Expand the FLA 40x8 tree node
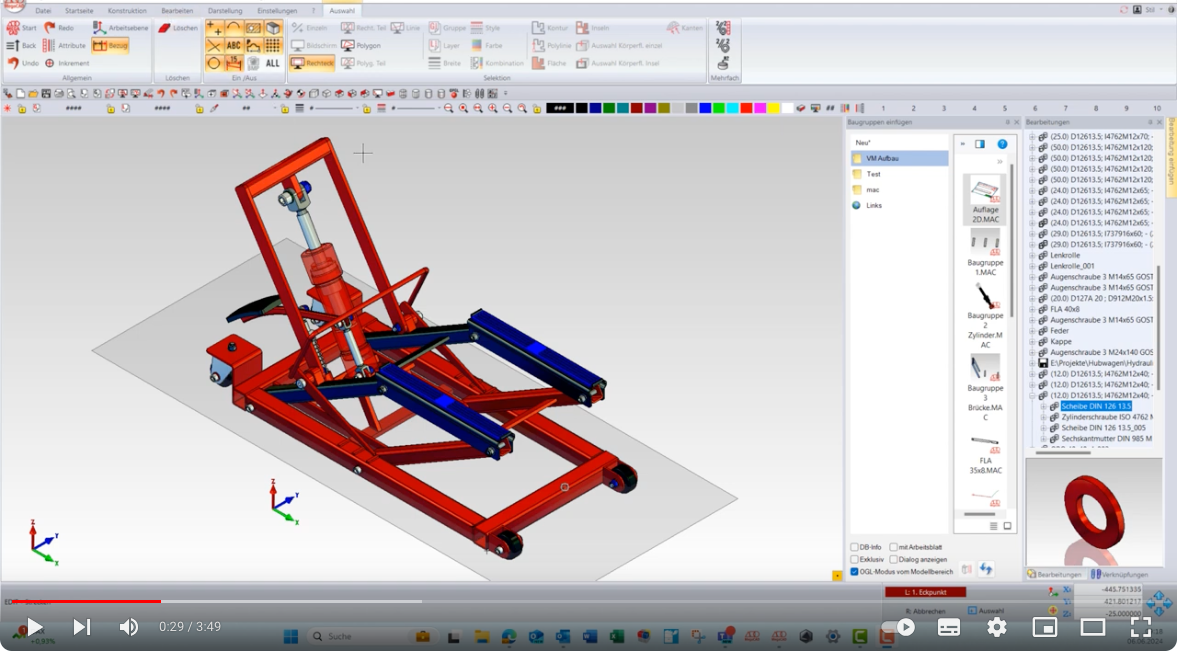This screenshot has height=651, width=1177. click(x=1032, y=309)
